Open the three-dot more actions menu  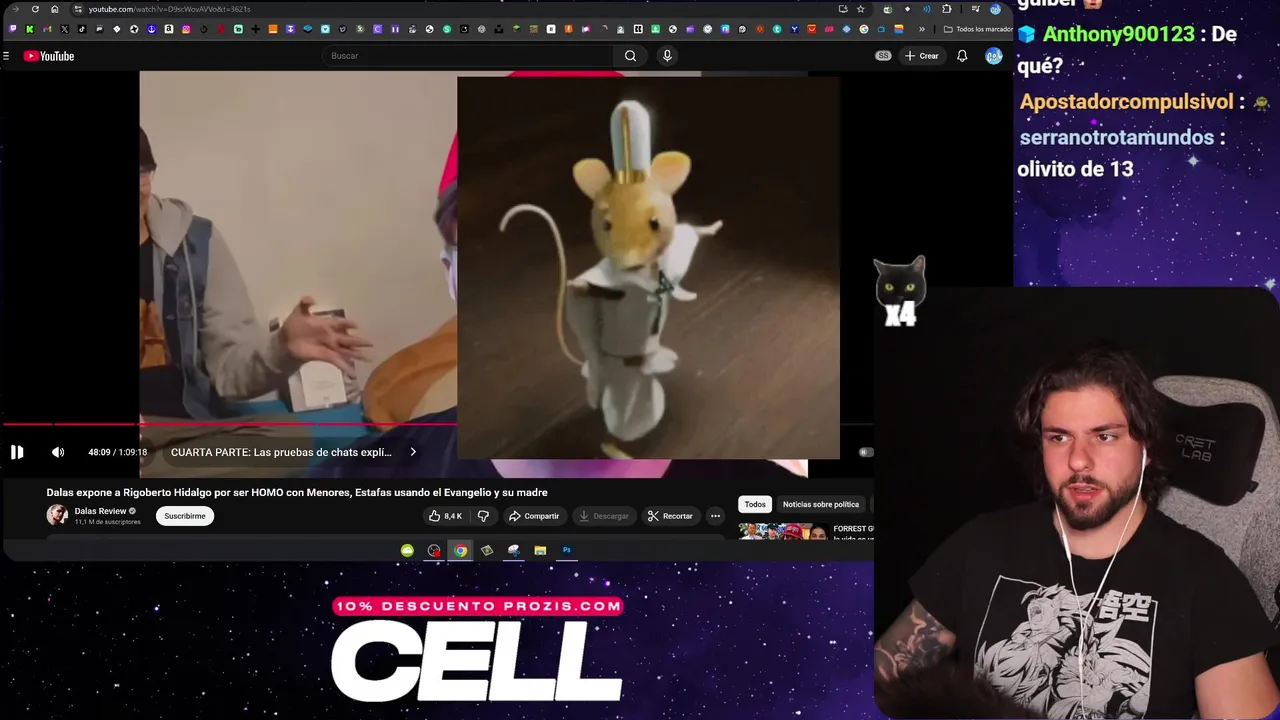click(x=715, y=516)
